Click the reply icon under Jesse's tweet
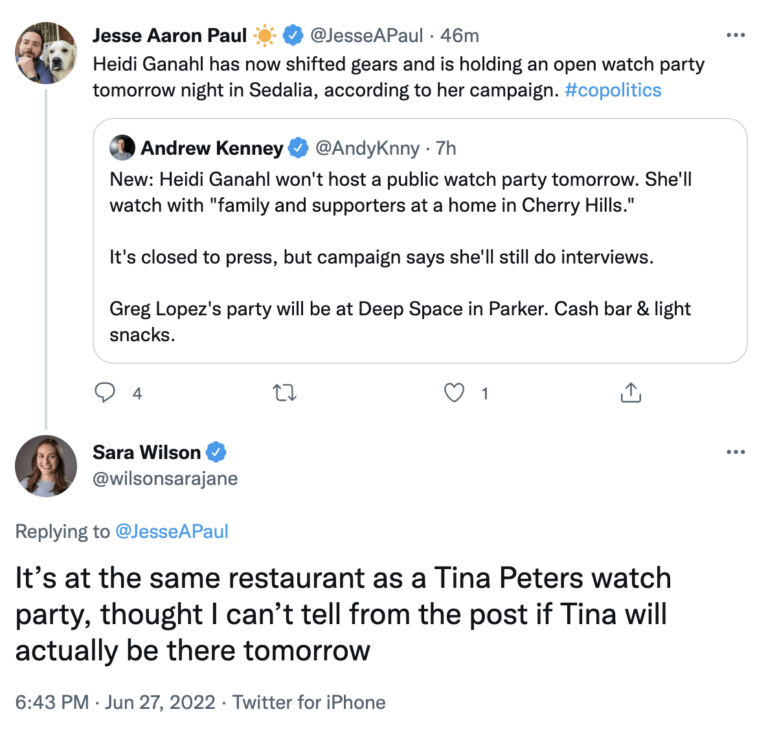 106,393
